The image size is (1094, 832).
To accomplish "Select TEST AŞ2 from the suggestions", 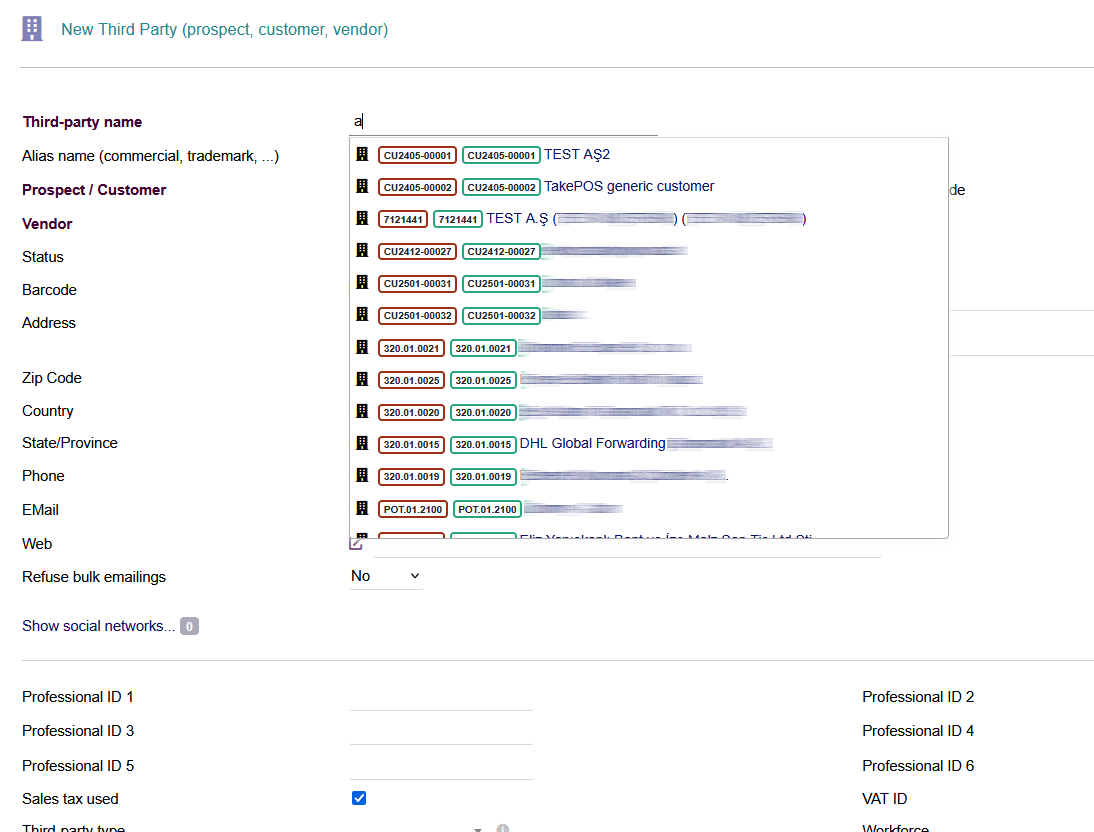I will point(577,154).
